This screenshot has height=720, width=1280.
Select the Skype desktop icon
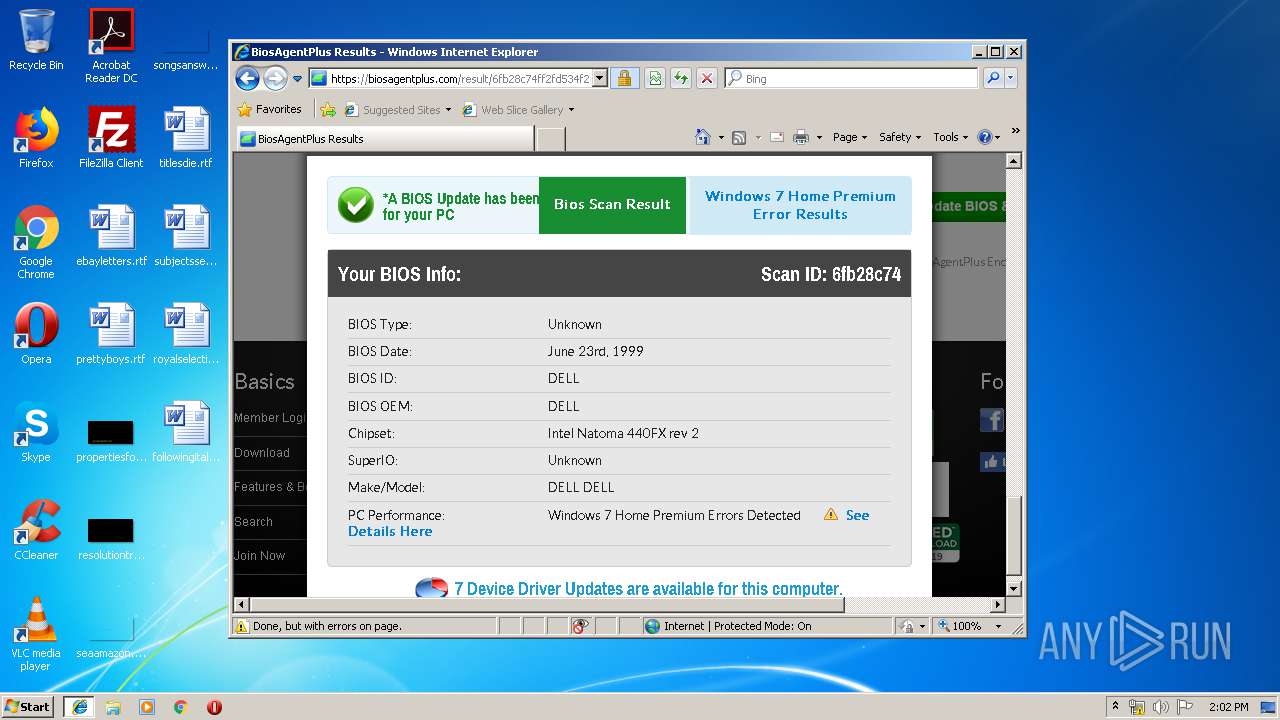click(x=36, y=432)
